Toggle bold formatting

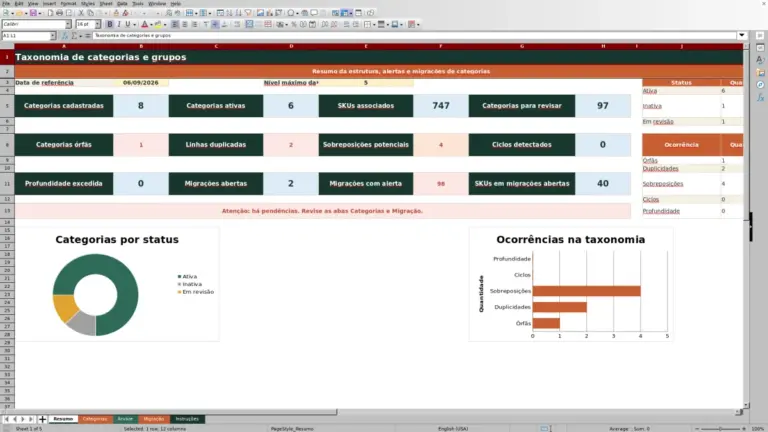tap(110, 24)
